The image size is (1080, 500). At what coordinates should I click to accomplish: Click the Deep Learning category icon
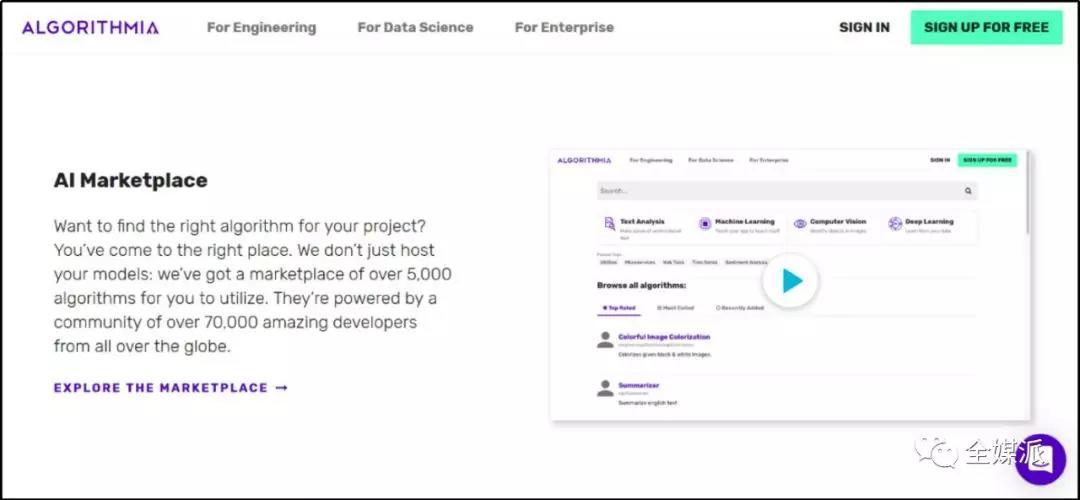(894, 224)
